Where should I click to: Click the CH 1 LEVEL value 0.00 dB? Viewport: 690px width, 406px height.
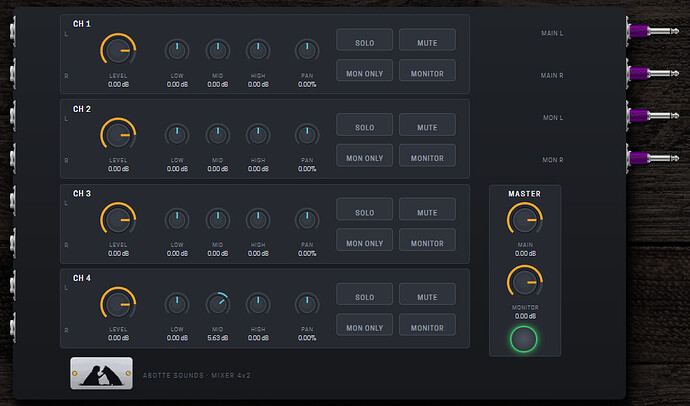[x=118, y=84]
